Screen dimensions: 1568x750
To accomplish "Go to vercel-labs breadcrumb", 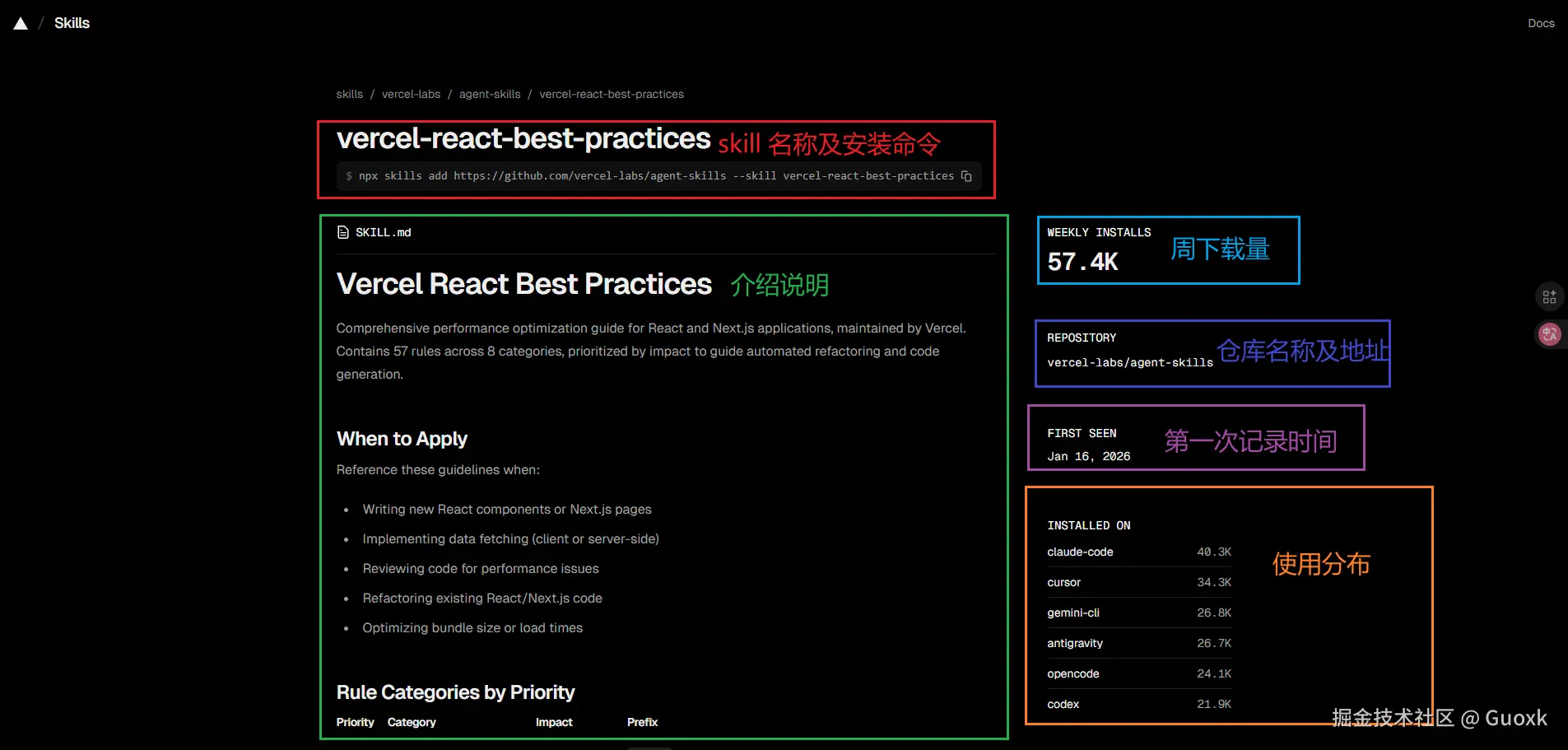I will pyautogui.click(x=411, y=95).
